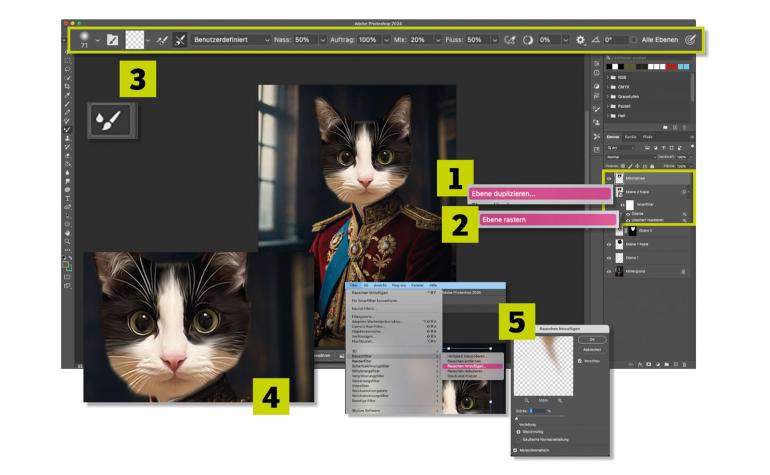Expand the Nass percentage dropdown

[322, 40]
